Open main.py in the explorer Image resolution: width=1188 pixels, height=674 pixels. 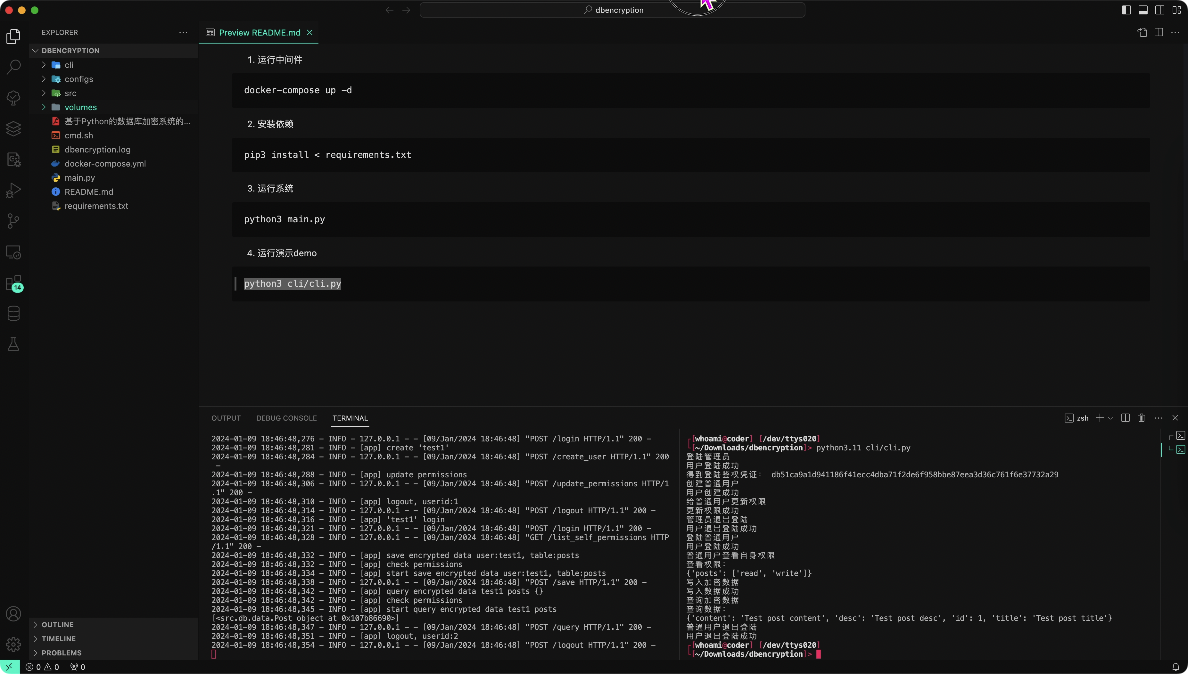(79, 178)
